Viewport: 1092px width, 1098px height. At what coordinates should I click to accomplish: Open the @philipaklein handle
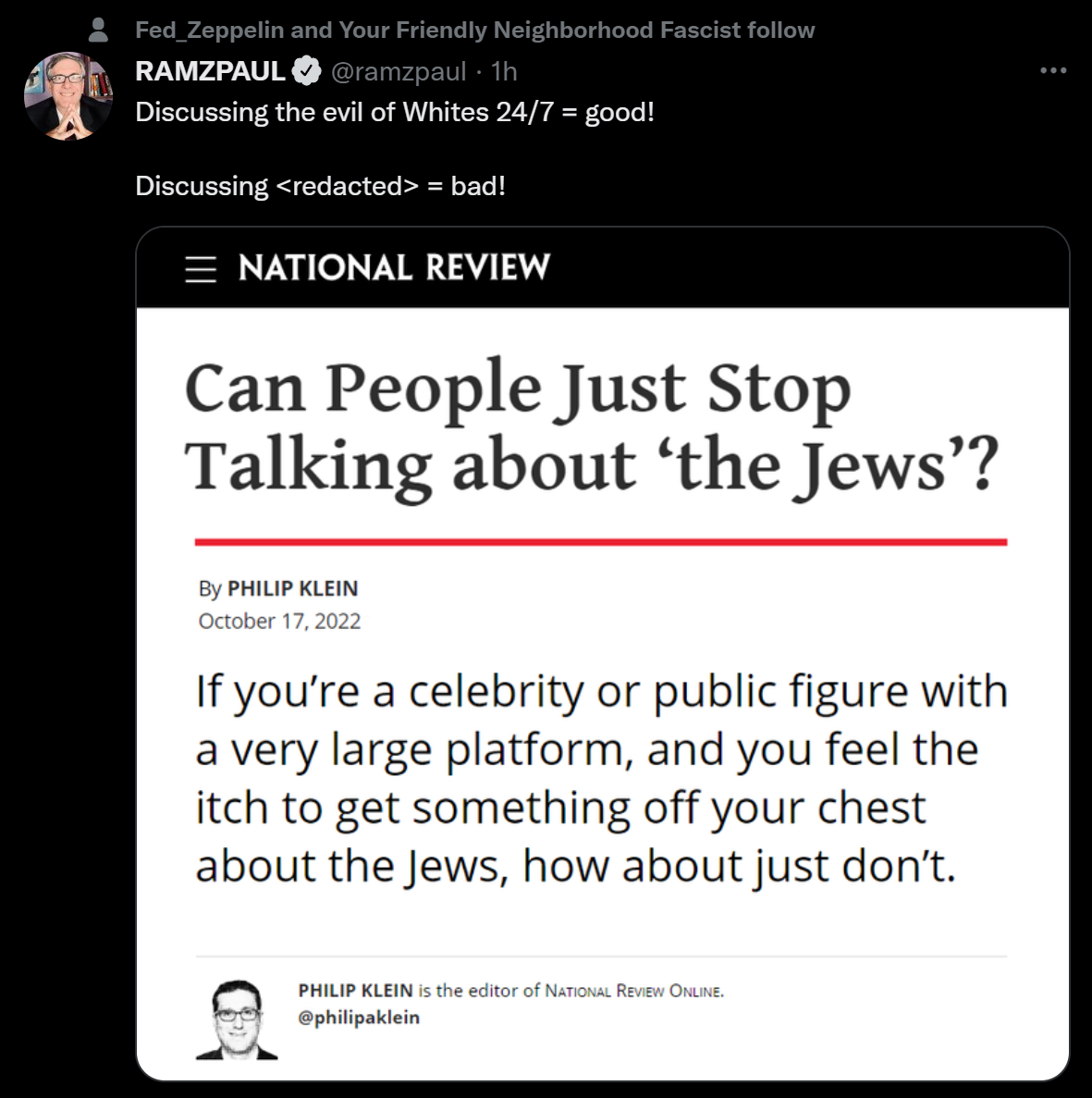click(359, 1018)
